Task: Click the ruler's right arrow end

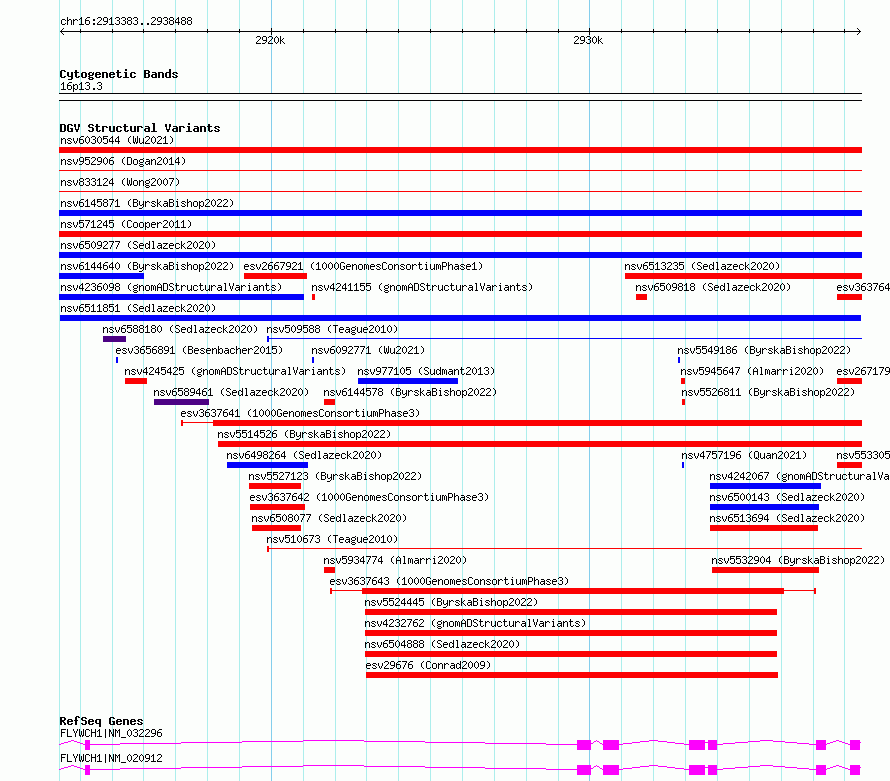Action: pos(859,32)
